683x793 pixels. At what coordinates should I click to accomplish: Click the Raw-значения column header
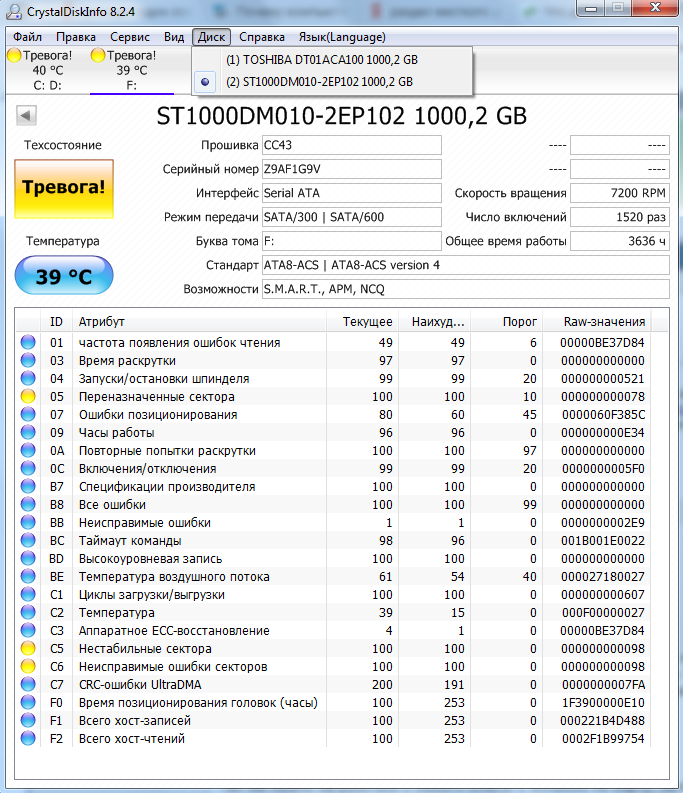pyautogui.click(x=604, y=322)
